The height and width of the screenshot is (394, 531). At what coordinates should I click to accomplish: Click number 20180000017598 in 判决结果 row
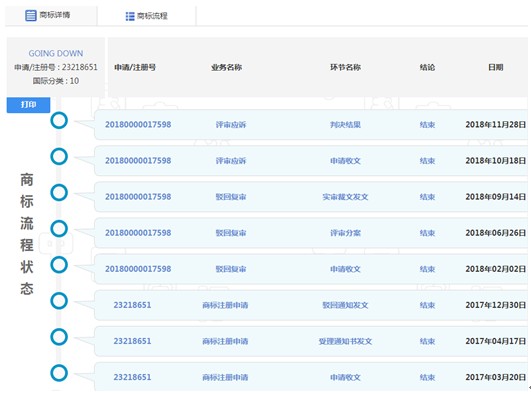click(x=138, y=125)
